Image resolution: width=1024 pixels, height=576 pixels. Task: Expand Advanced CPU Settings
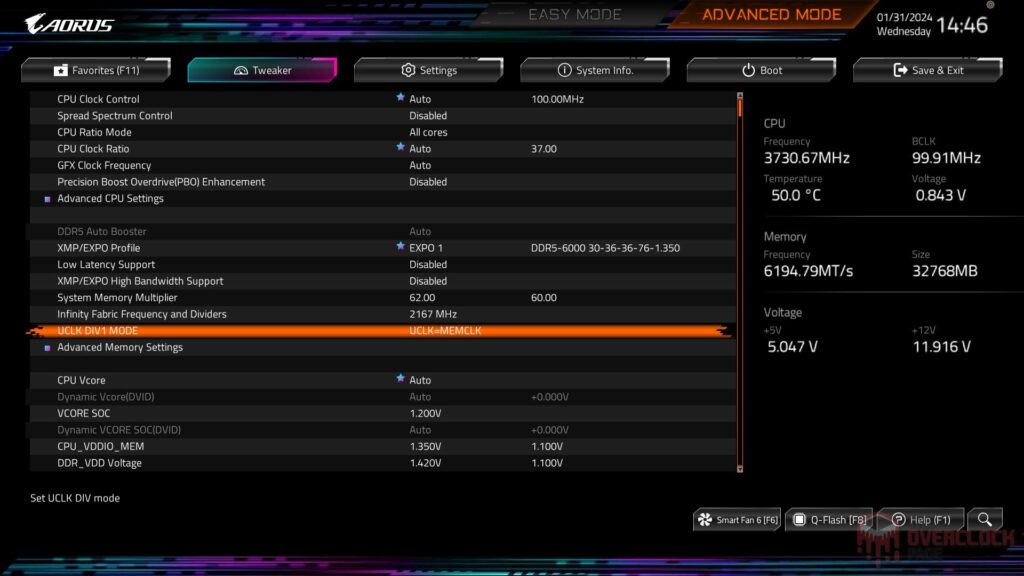(111, 198)
